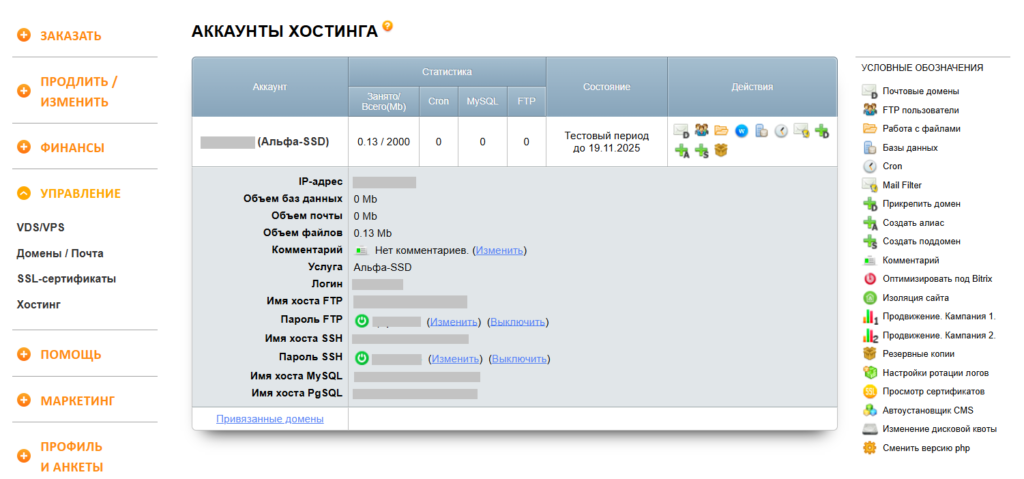This screenshot has width=1024, height=479.
Task: Select VDS/VPS in management menu
Action: coord(40,228)
